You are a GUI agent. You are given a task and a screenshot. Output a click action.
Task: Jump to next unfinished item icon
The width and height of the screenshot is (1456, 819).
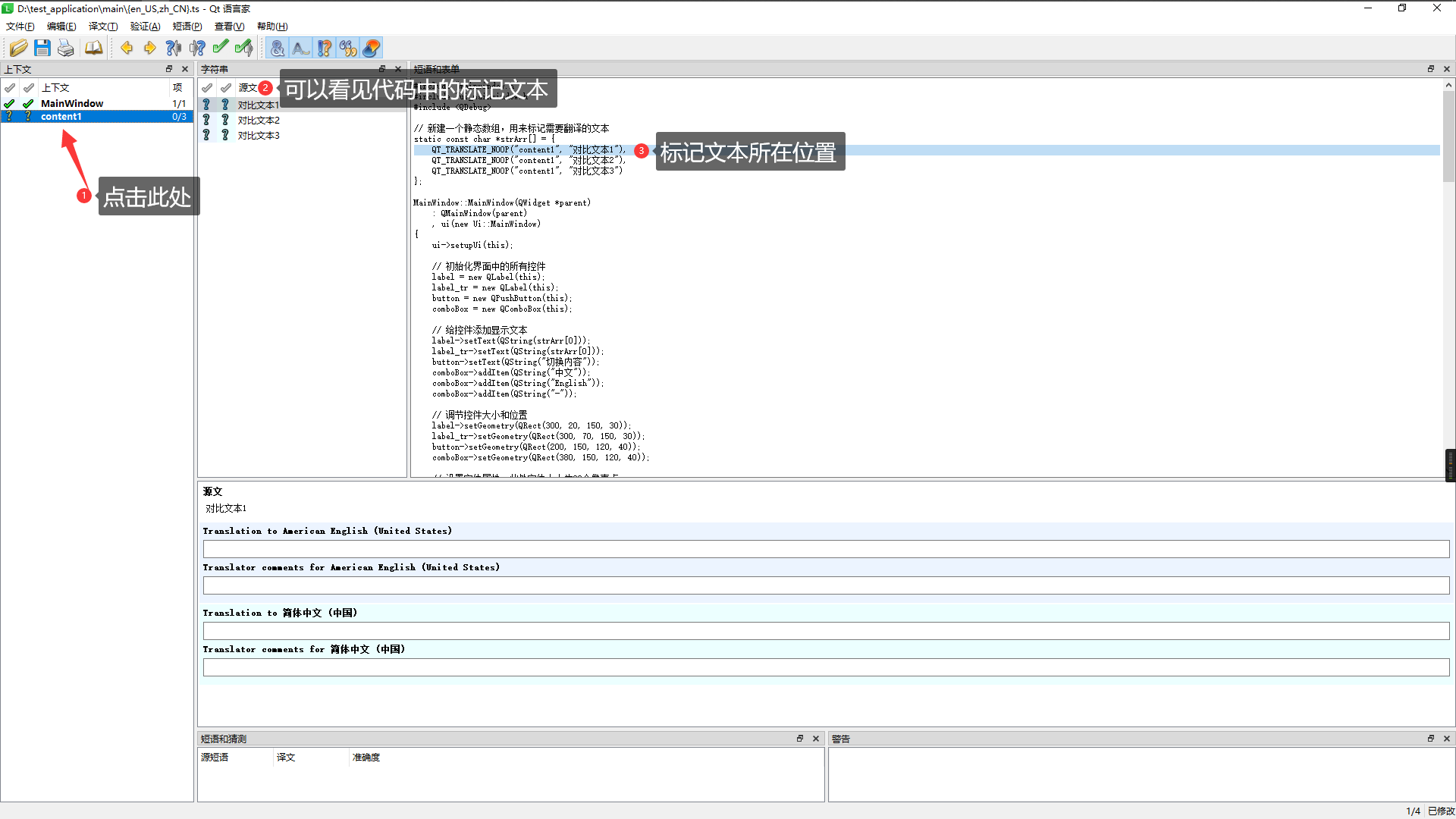pyautogui.click(x=197, y=49)
